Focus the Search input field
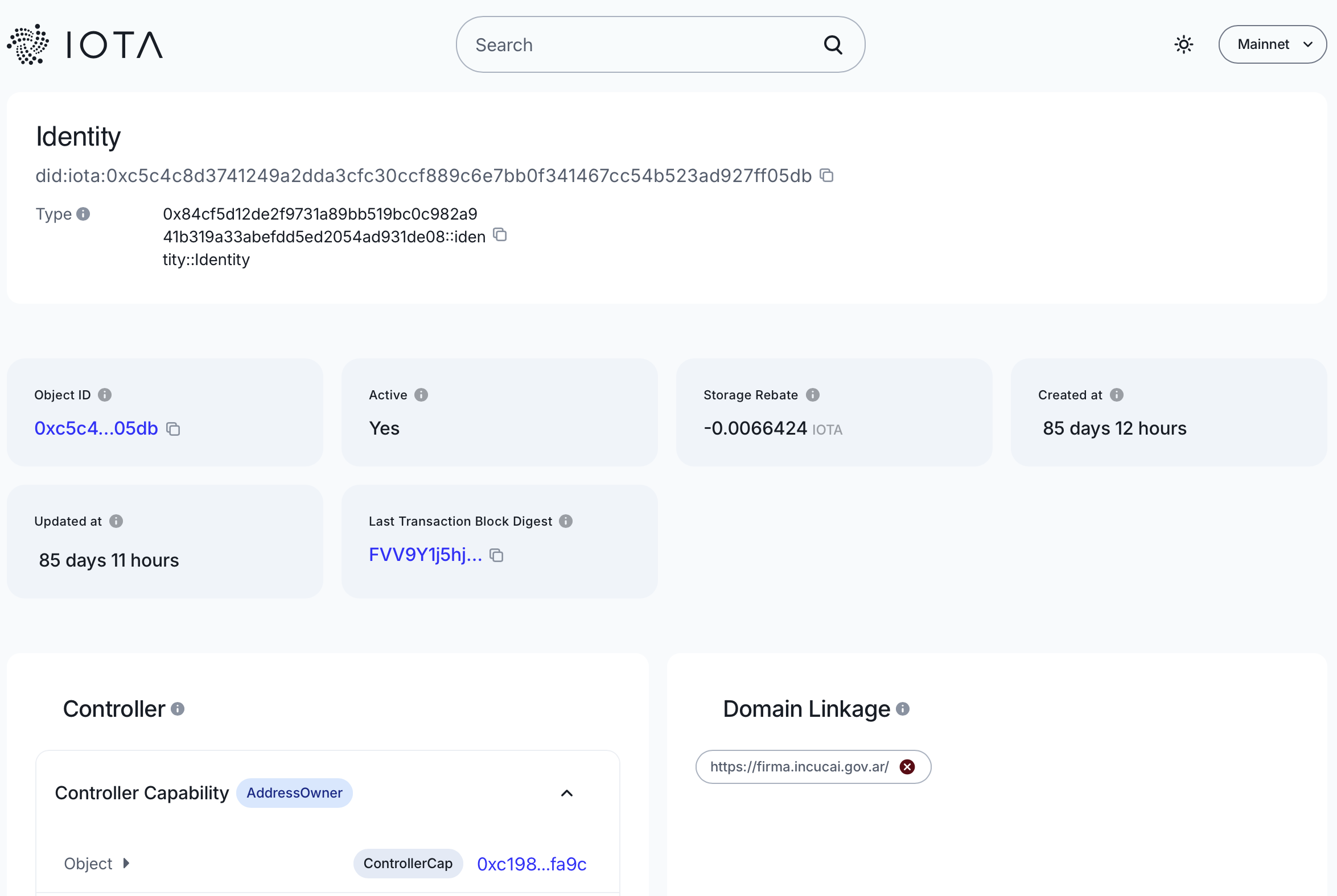The image size is (1337, 896). [x=660, y=44]
